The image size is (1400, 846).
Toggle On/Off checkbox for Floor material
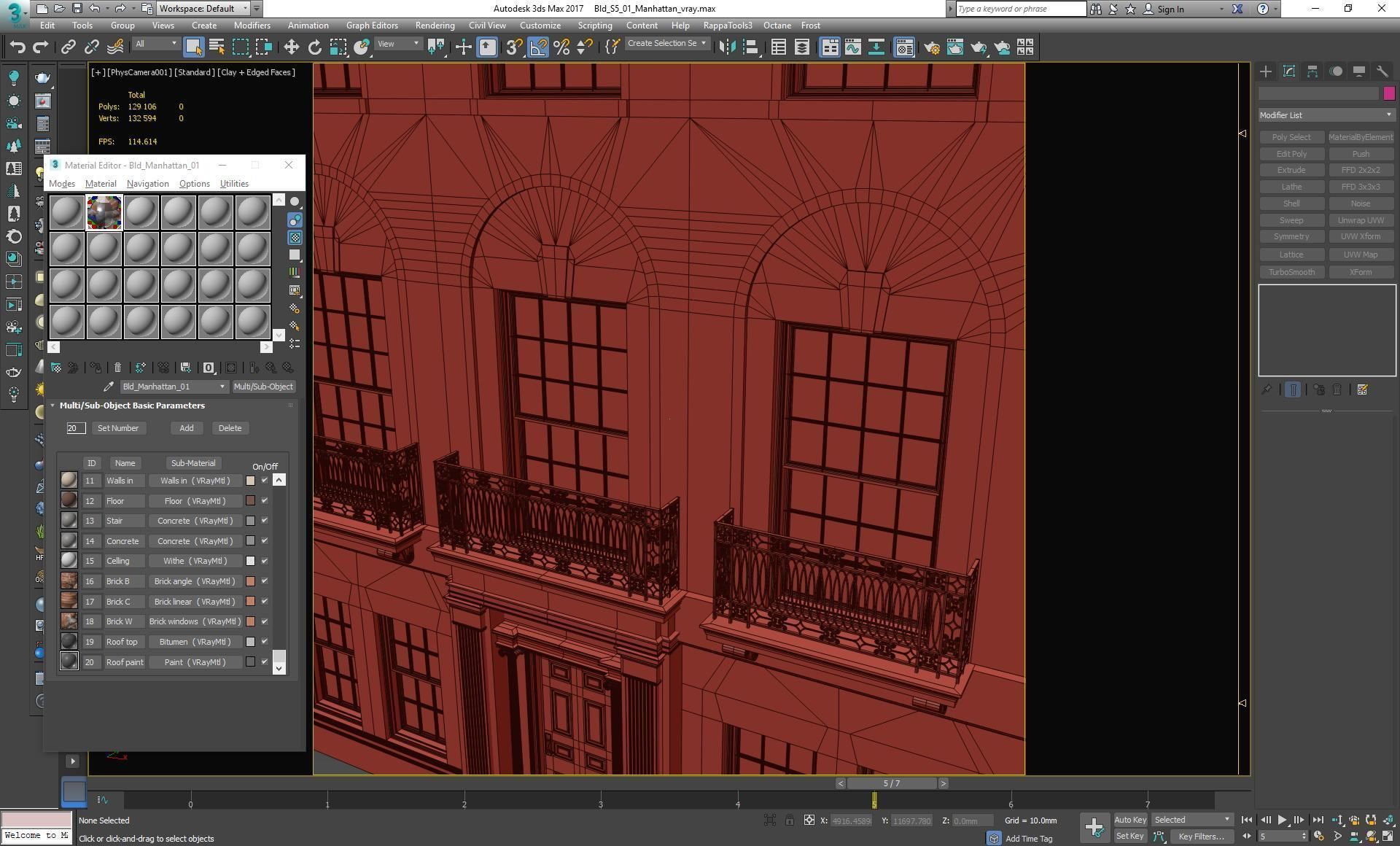265,501
